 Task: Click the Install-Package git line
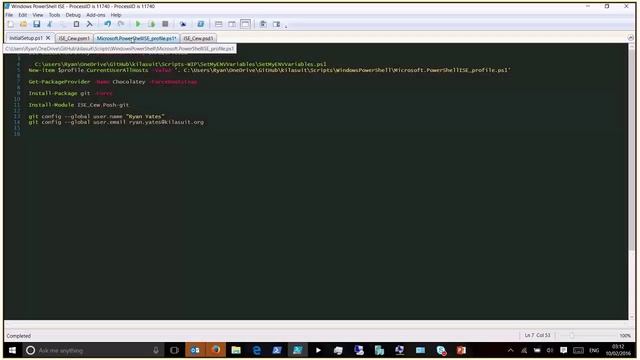[x=70, y=93]
